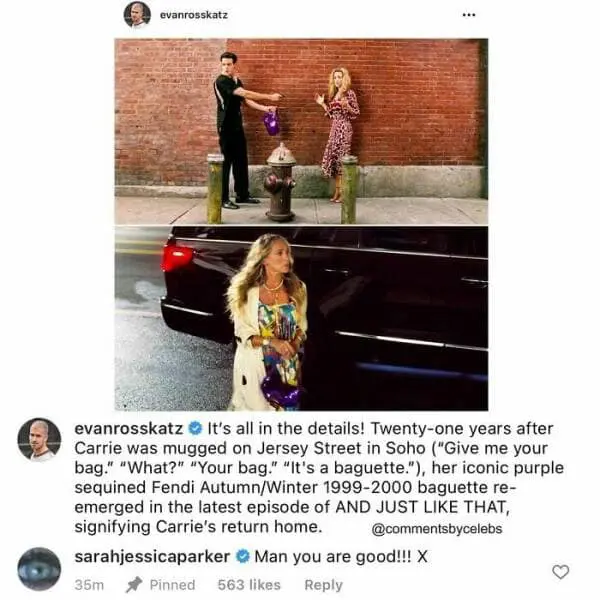This screenshot has width=600, height=600.
Task: Open sarahjessicaparker's eye profile picture
Action: point(39,569)
